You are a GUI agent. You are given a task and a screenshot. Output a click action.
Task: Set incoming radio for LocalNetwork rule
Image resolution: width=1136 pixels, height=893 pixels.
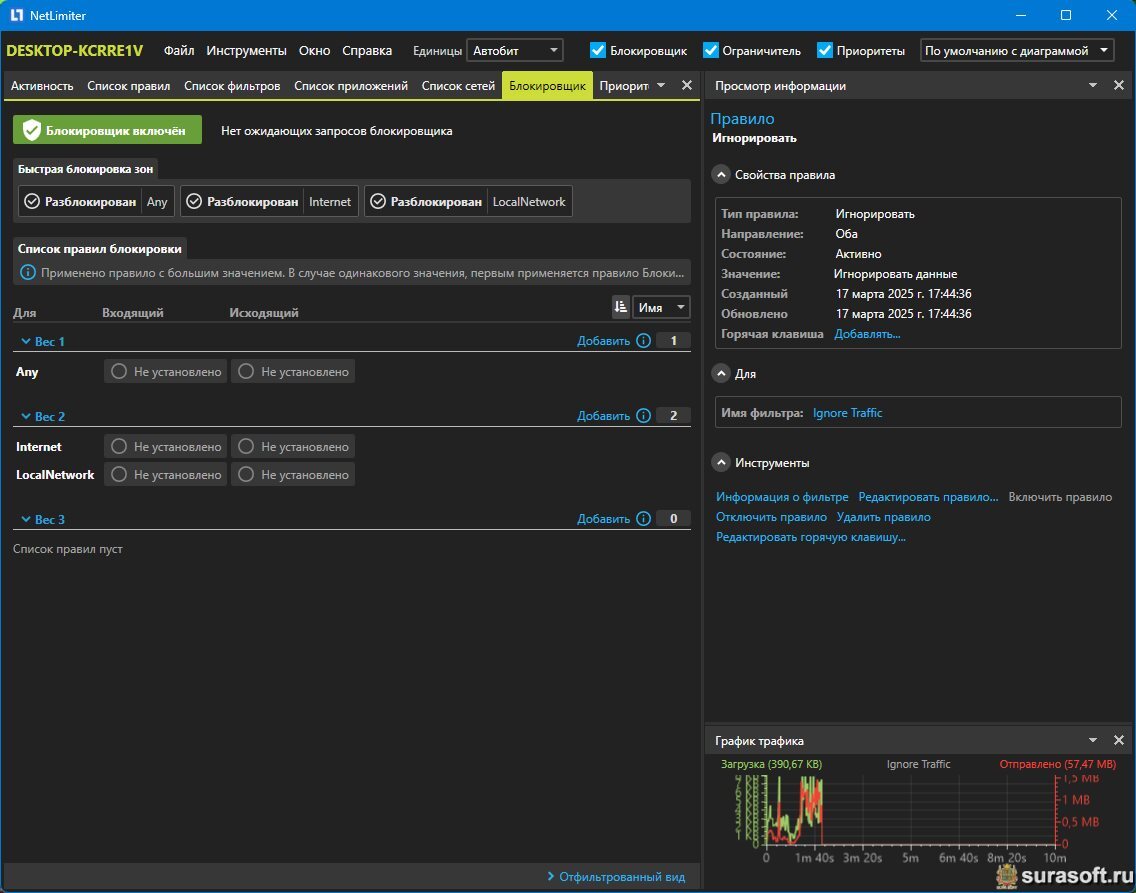pyautogui.click(x=119, y=474)
